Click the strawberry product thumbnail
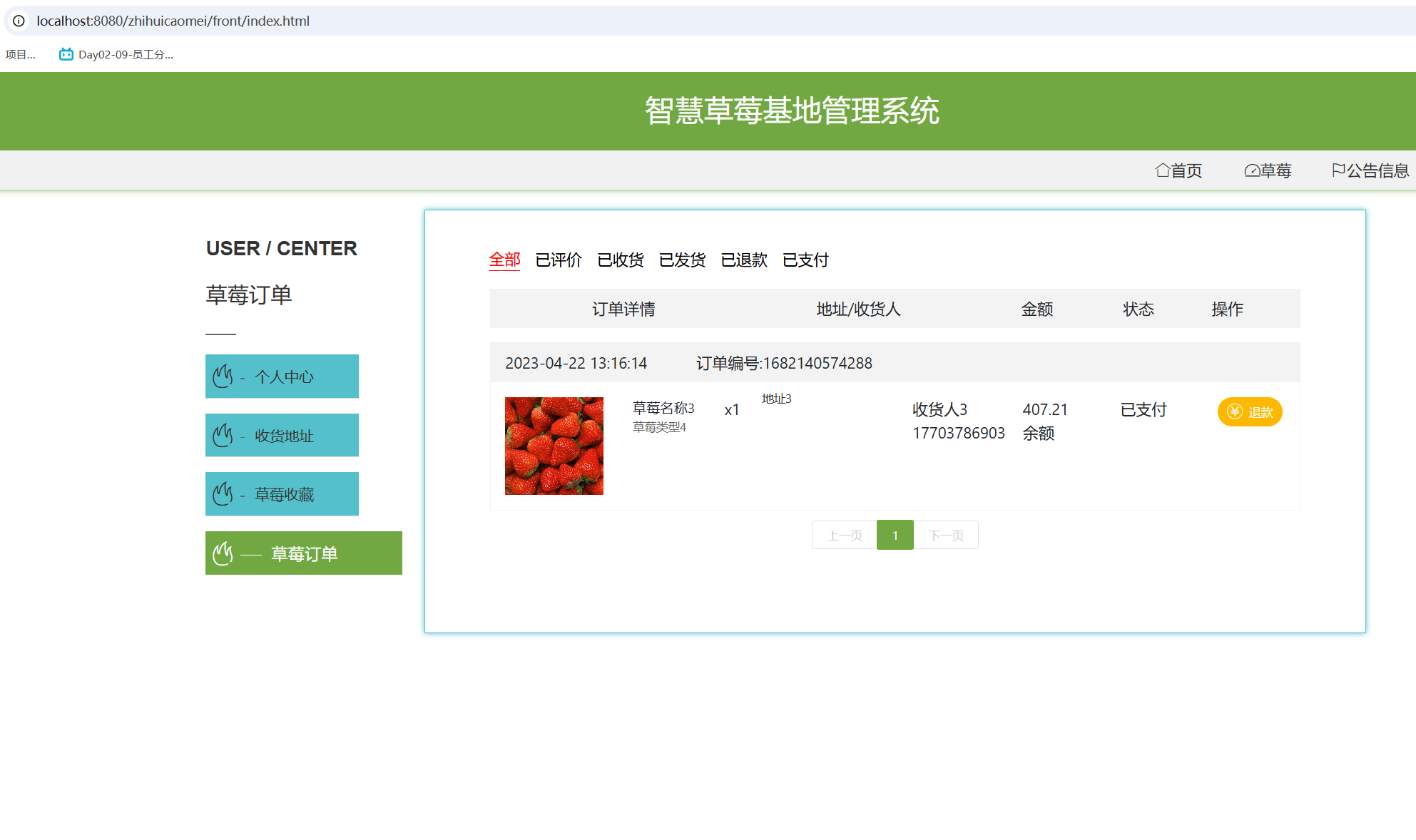 coord(554,446)
